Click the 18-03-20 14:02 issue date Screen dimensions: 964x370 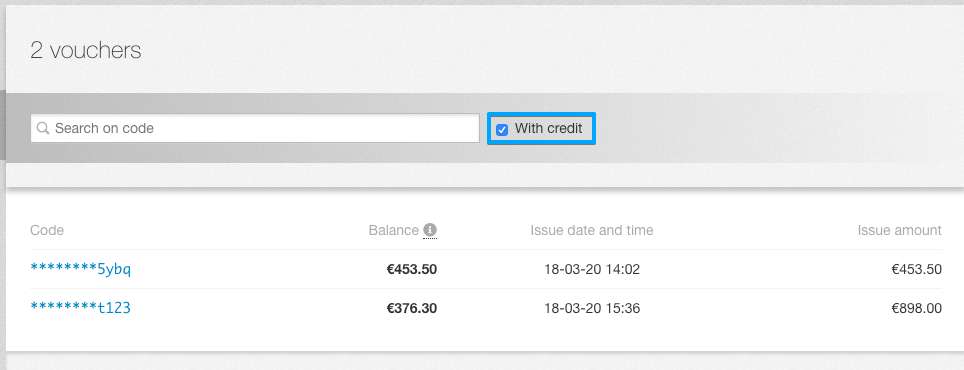coord(592,269)
